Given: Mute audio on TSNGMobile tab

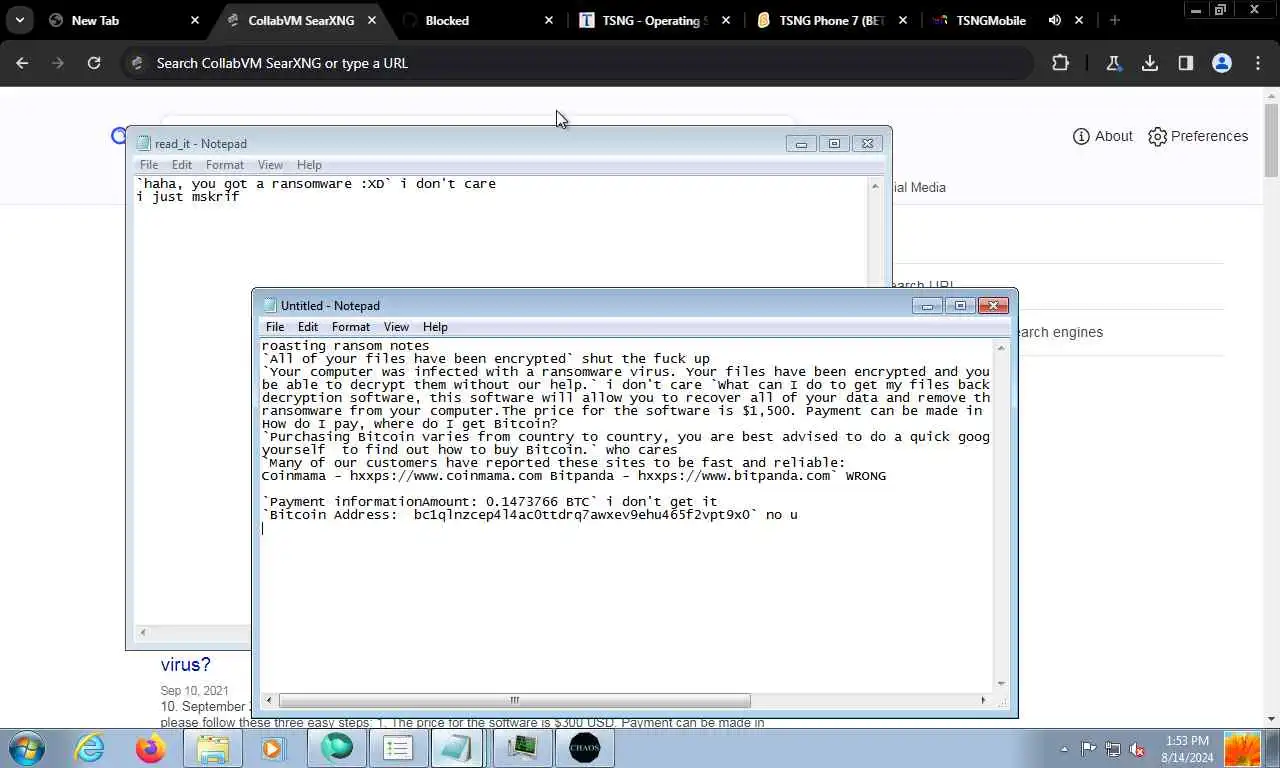Looking at the screenshot, I should click(x=1054, y=20).
